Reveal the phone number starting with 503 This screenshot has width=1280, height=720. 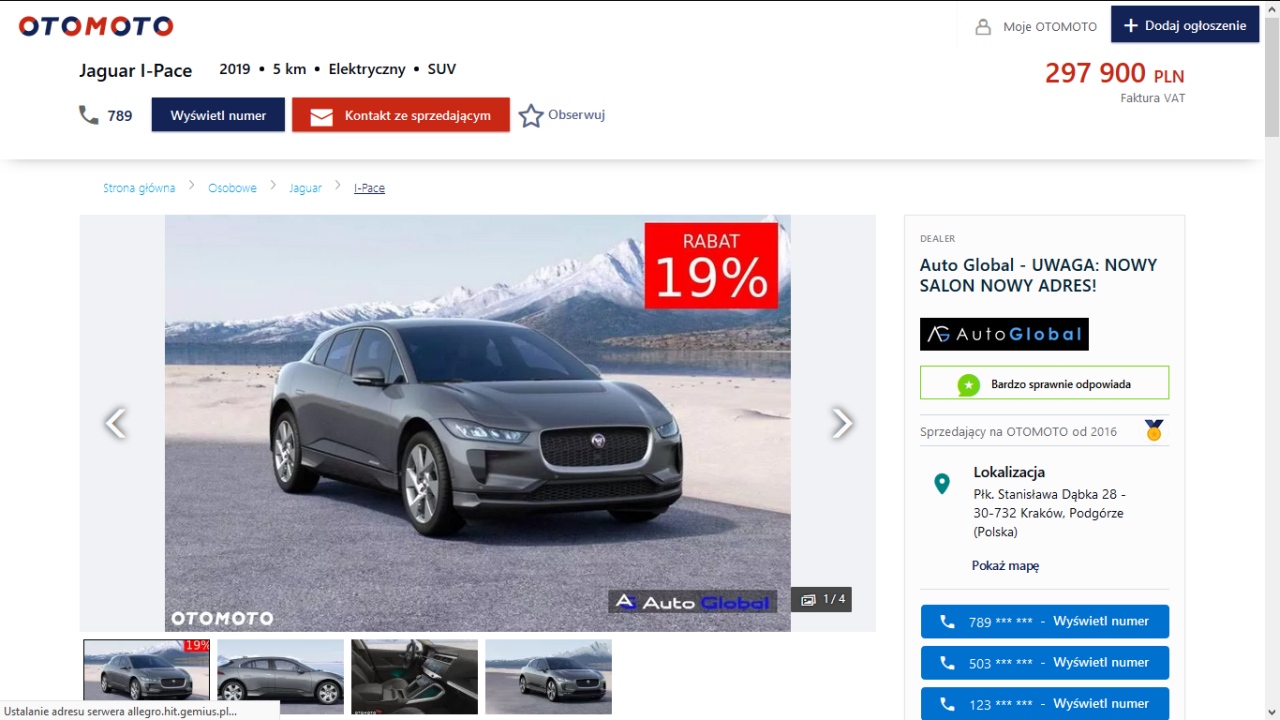pos(1045,662)
